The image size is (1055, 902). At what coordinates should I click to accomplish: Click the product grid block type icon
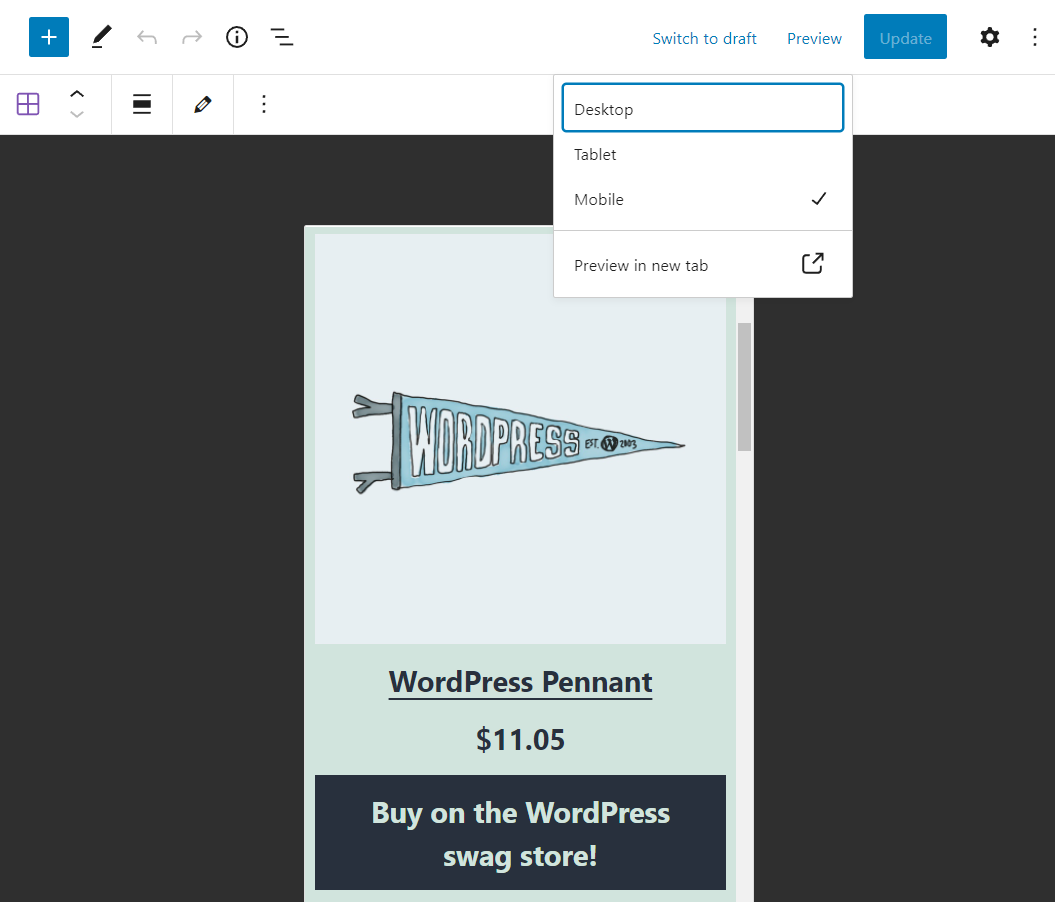pyautogui.click(x=28, y=104)
